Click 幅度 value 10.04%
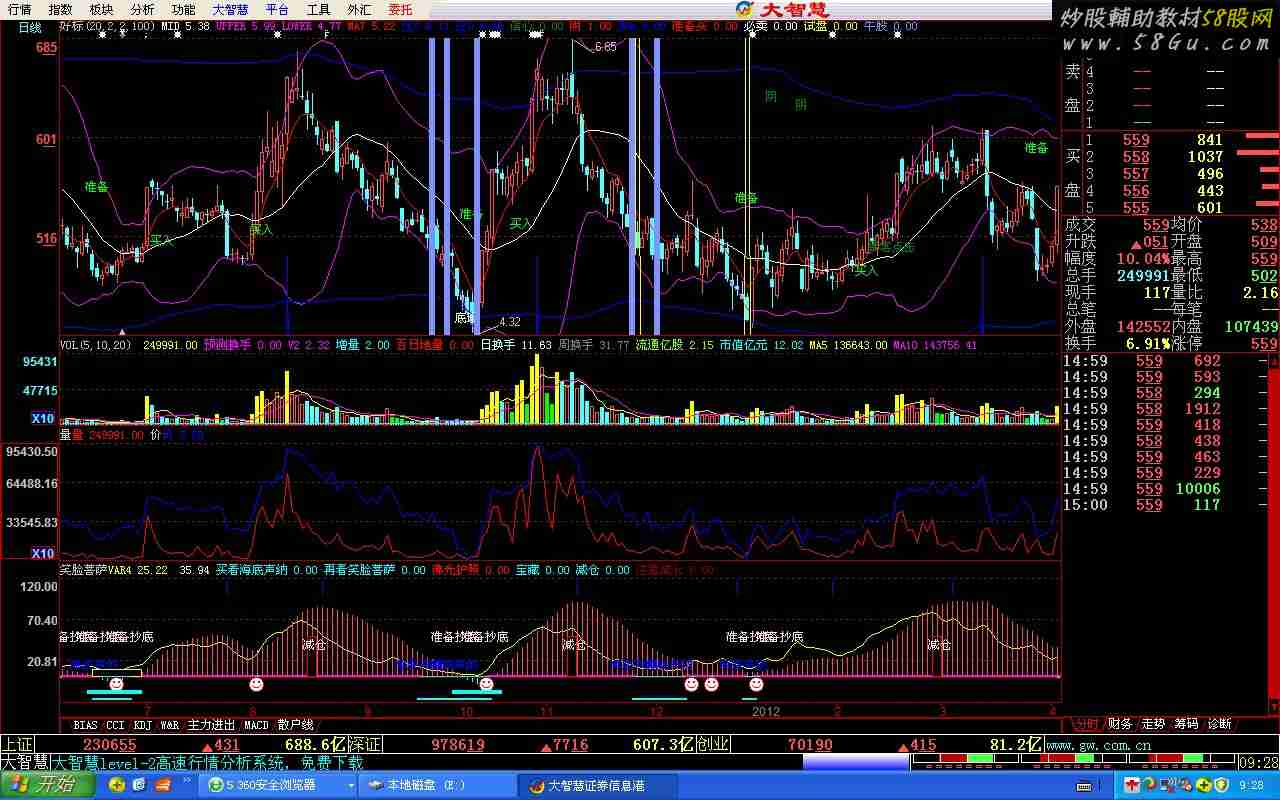The width and height of the screenshot is (1280, 800). tap(1144, 259)
